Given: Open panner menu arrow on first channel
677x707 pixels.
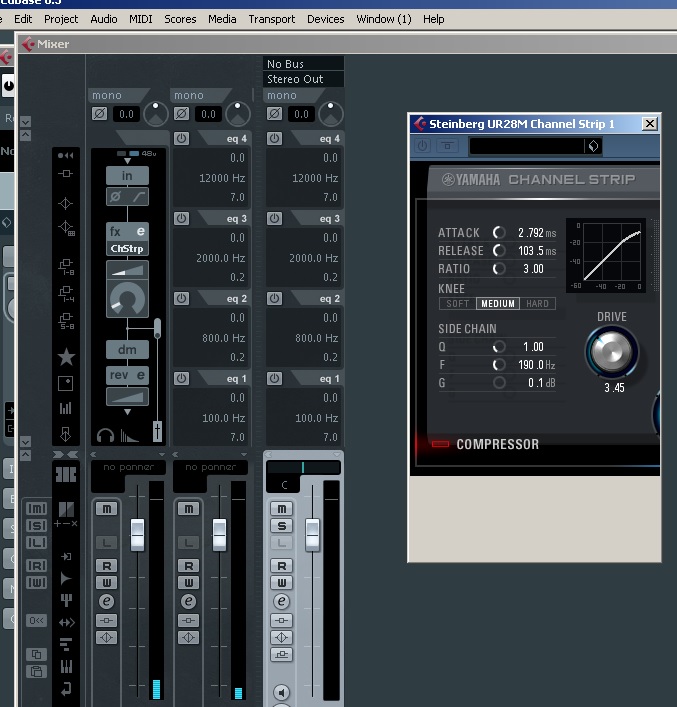Looking at the screenshot, I should click(x=161, y=454).
